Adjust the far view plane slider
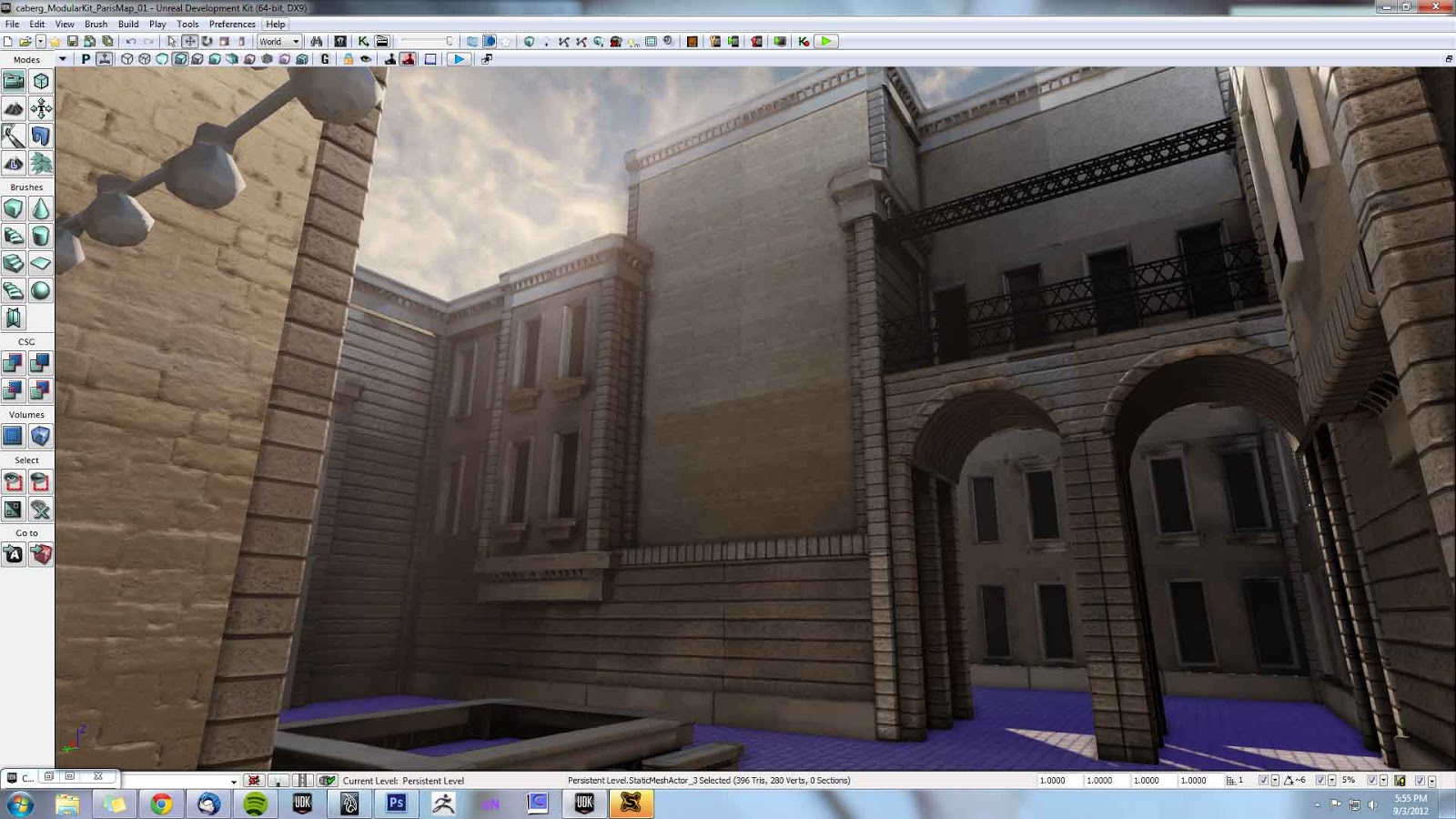 tap(426, 41)
